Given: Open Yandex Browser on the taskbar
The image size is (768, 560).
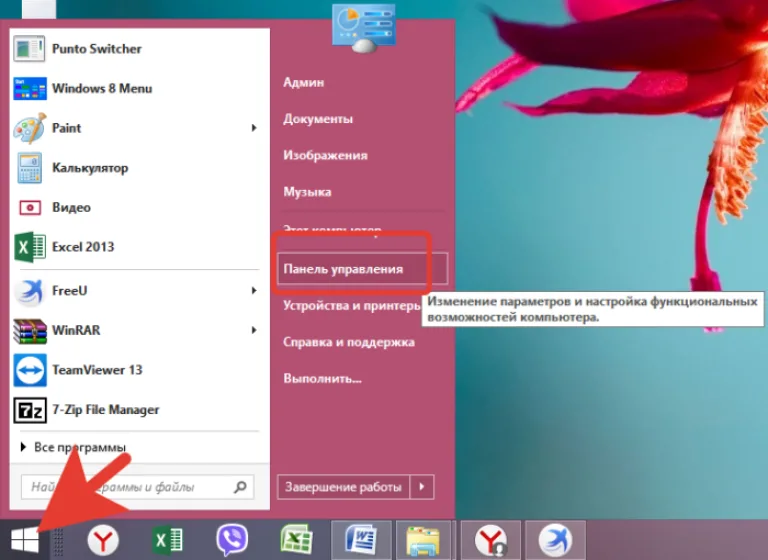Looking at the screenshot, I should click(x=103, y=540).
